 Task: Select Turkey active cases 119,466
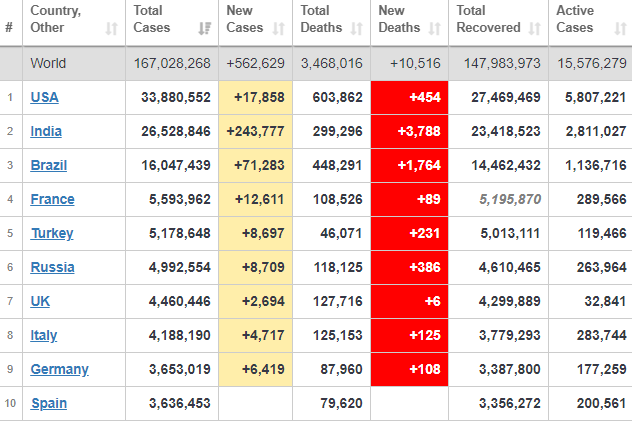tap(602, 233)
